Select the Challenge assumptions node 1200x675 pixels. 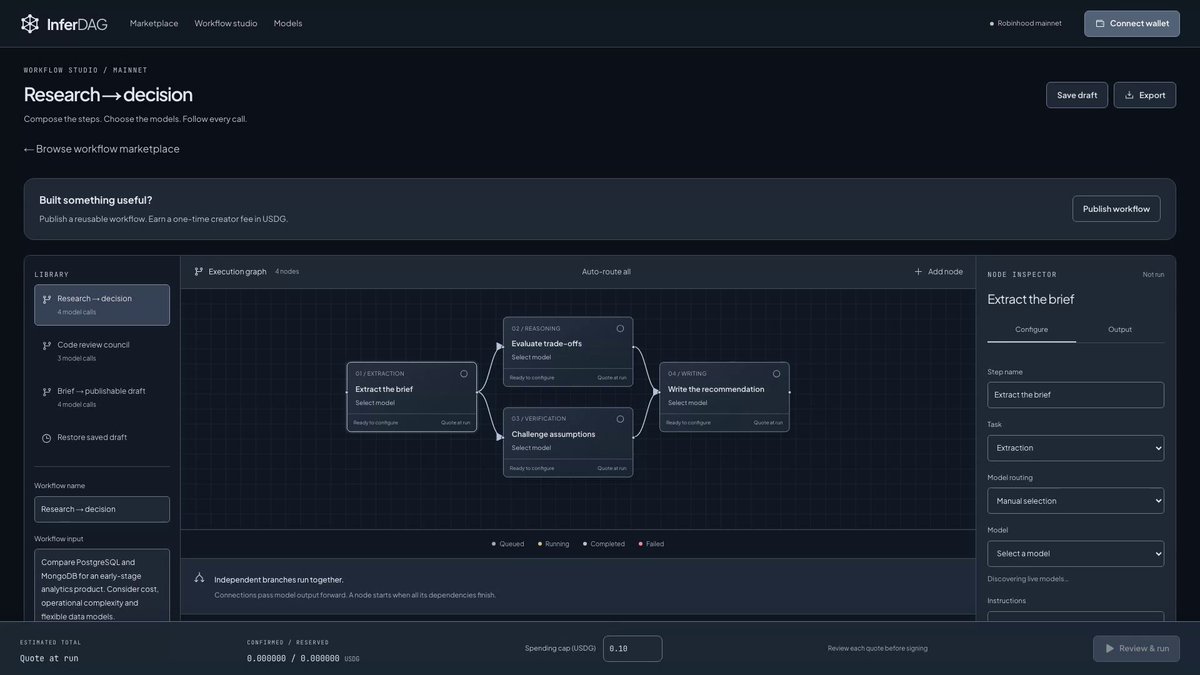coord(568,442)
